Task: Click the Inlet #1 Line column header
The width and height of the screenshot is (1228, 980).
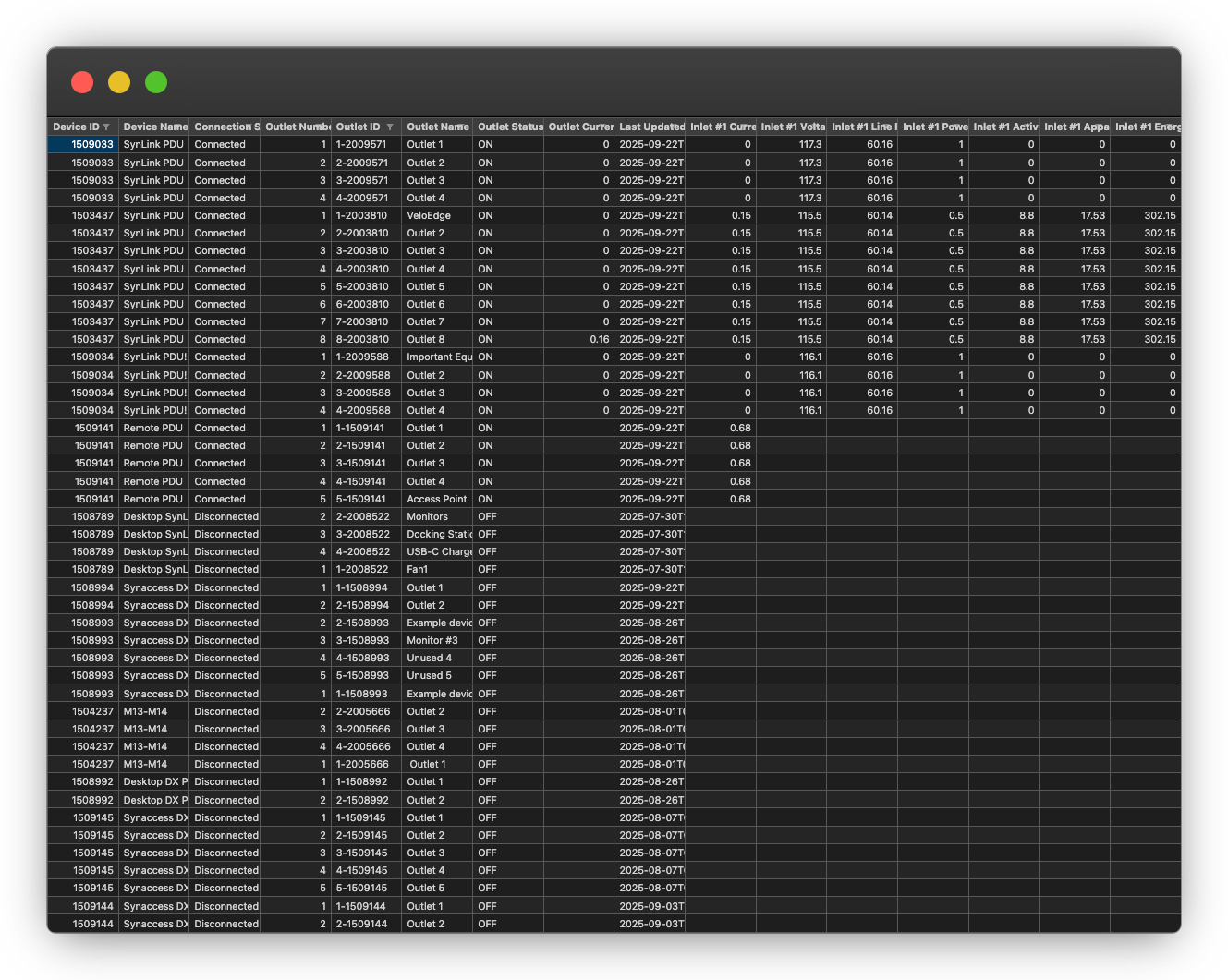Action: tap(862, 127)
